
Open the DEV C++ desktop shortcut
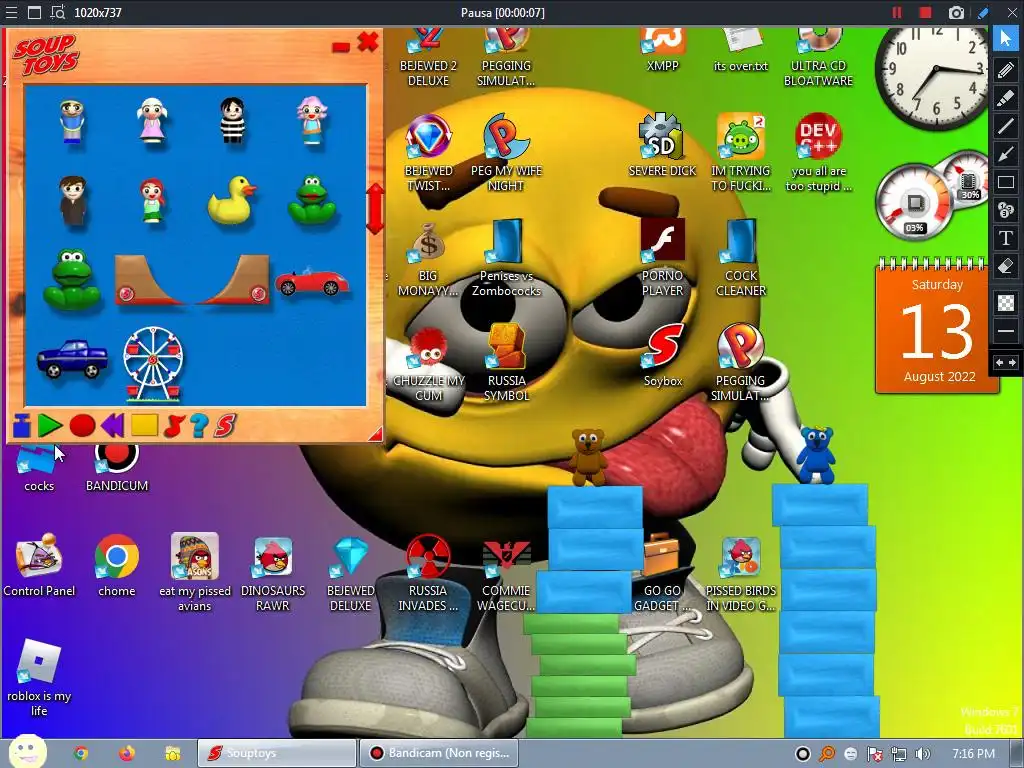(818, 153)
